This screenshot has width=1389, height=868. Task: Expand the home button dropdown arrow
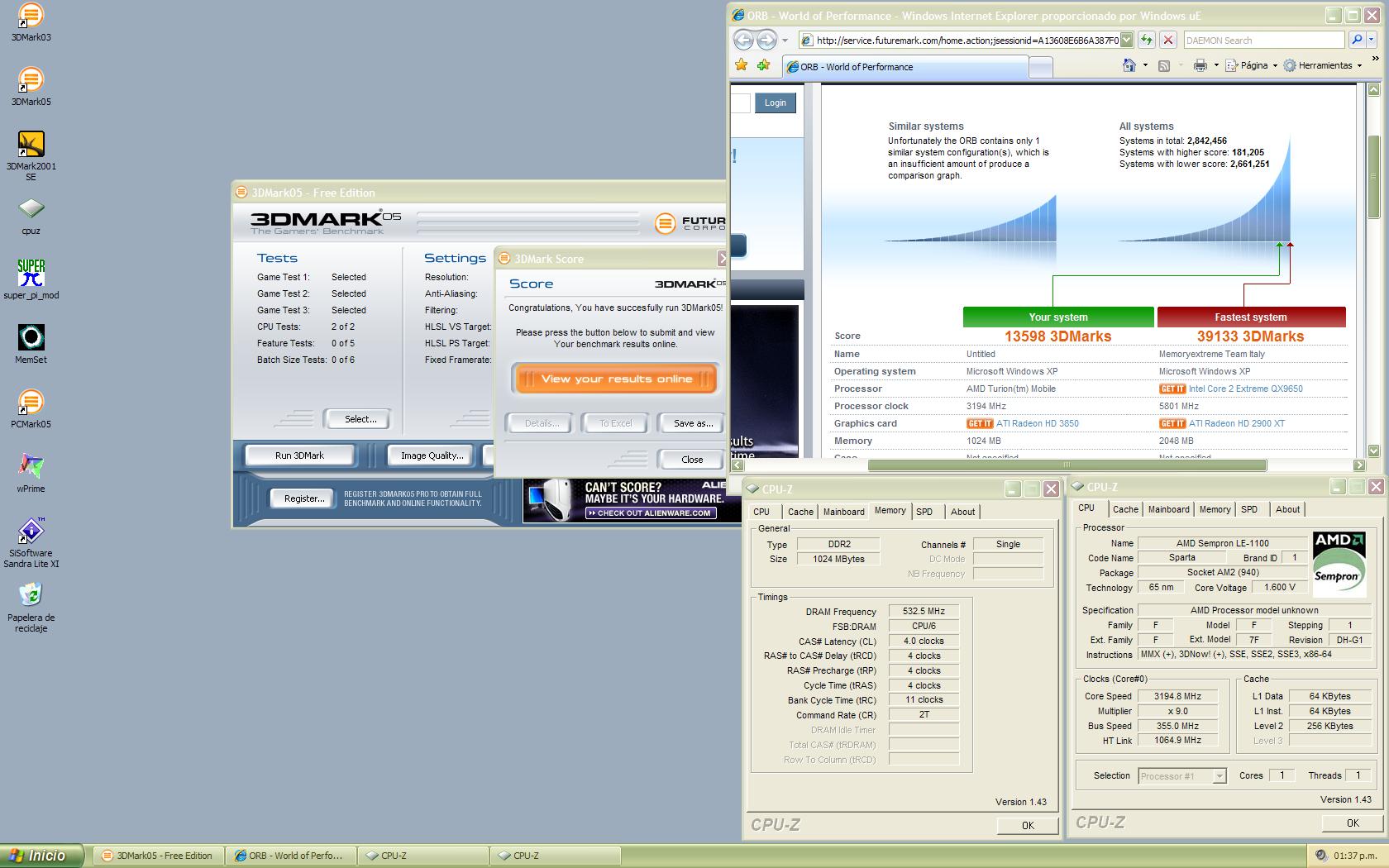[1145, 65]
